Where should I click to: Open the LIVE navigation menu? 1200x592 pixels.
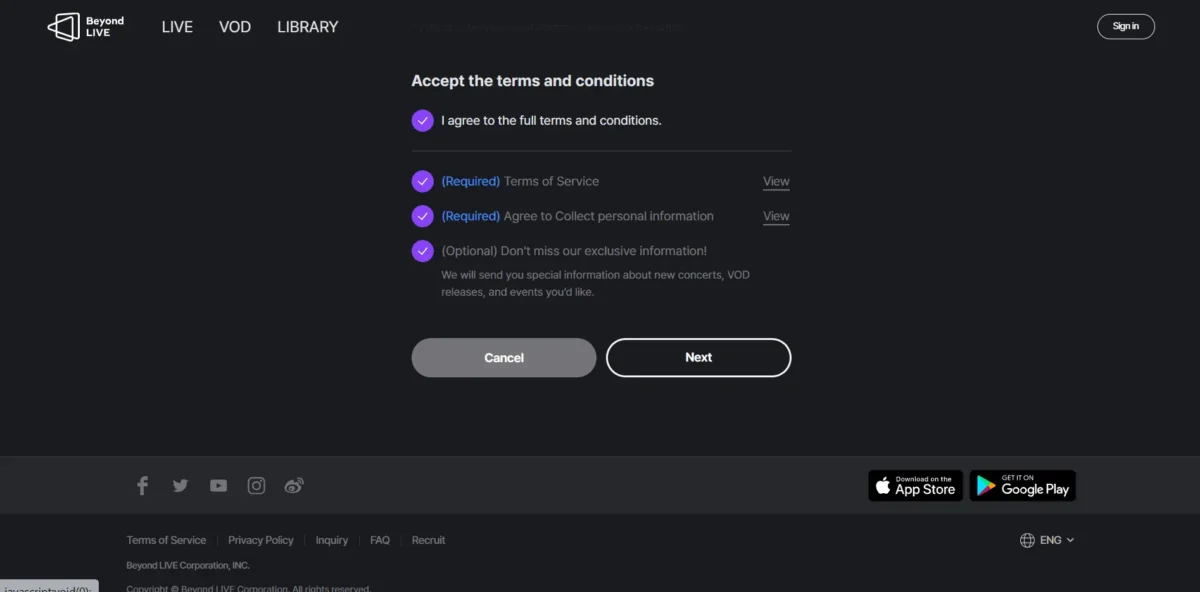(x=177, y=27)
